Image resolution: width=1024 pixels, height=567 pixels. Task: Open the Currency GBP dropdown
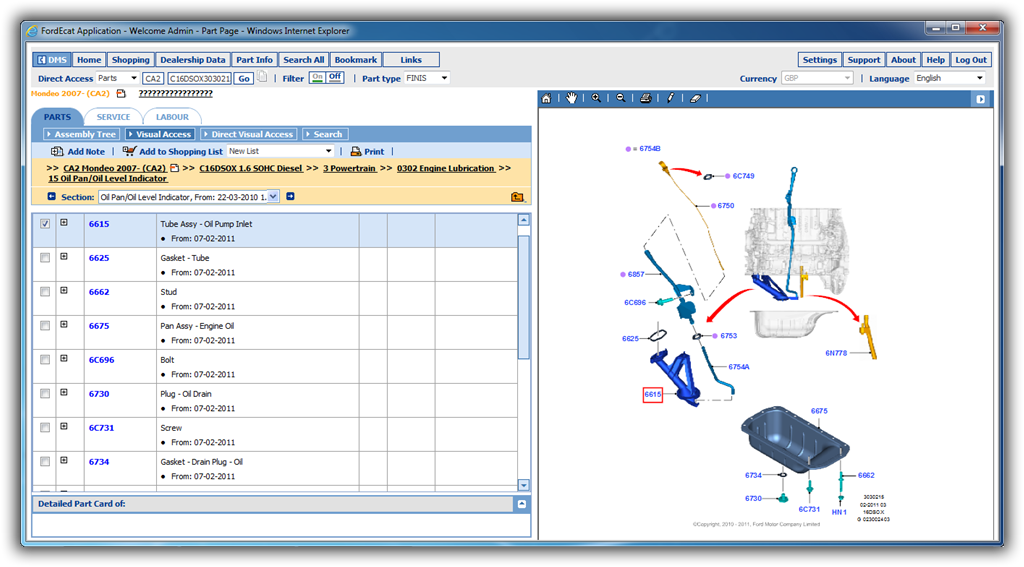click(847, 78)
